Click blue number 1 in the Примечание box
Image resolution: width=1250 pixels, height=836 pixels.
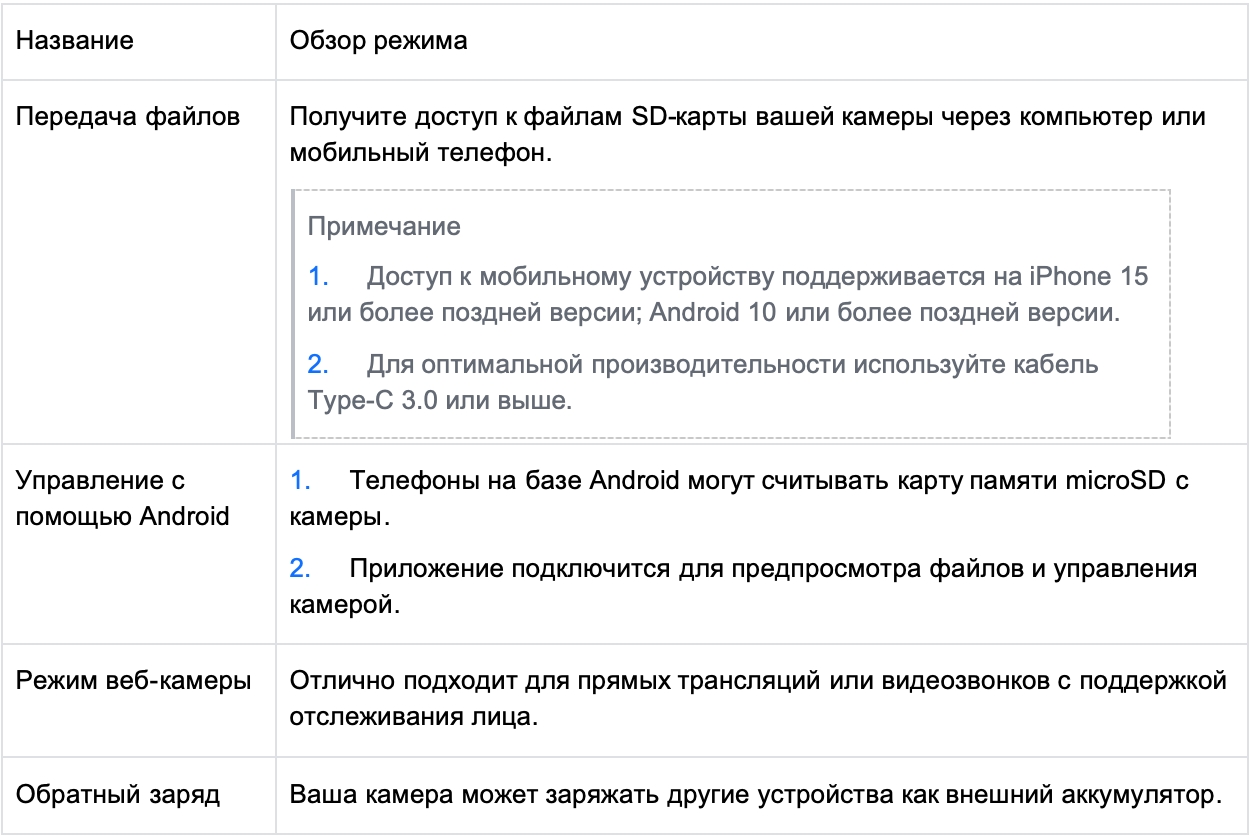pos(317,276)
